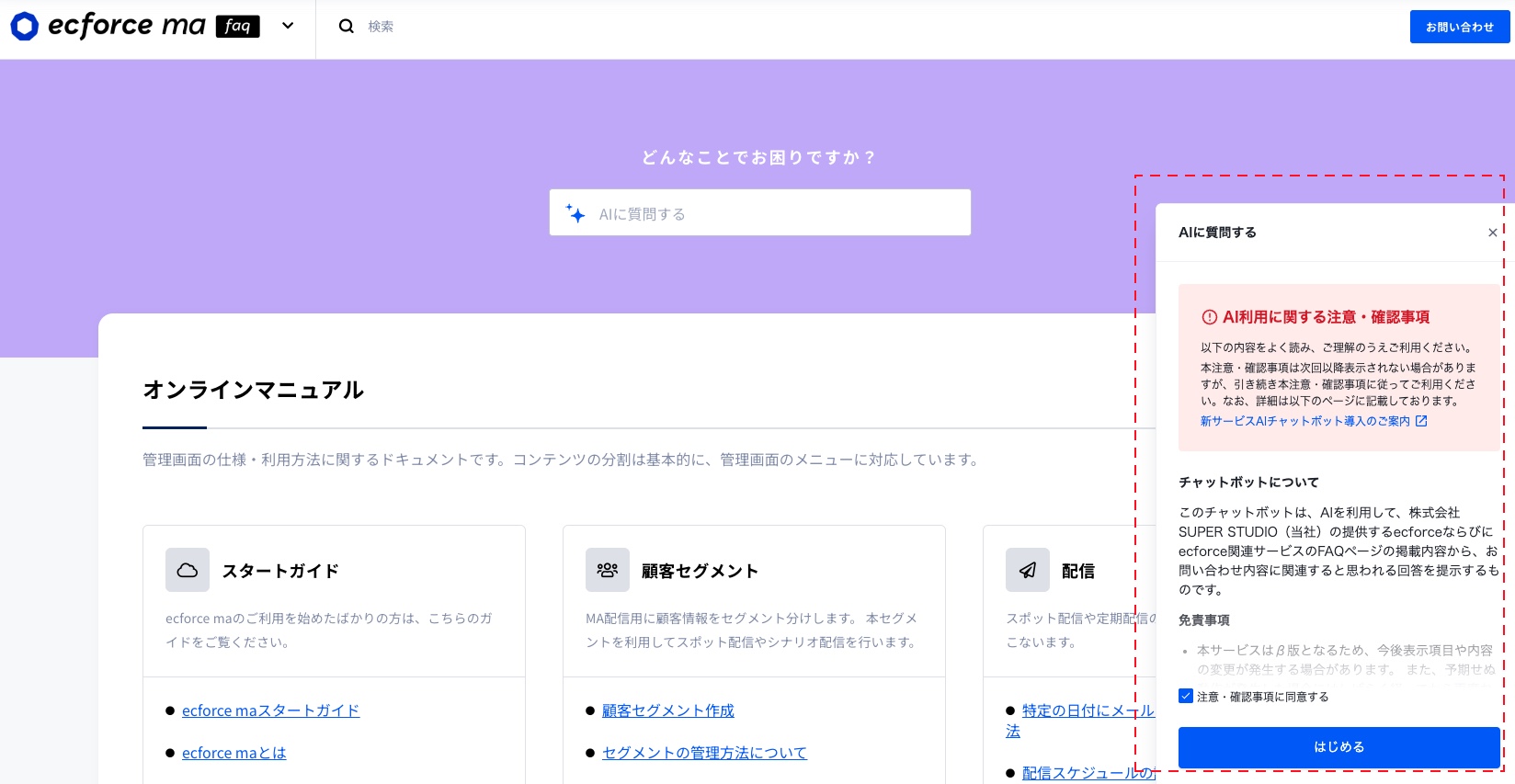
Task: Expand the chevron next to faq badge
Action: (288, 26)
